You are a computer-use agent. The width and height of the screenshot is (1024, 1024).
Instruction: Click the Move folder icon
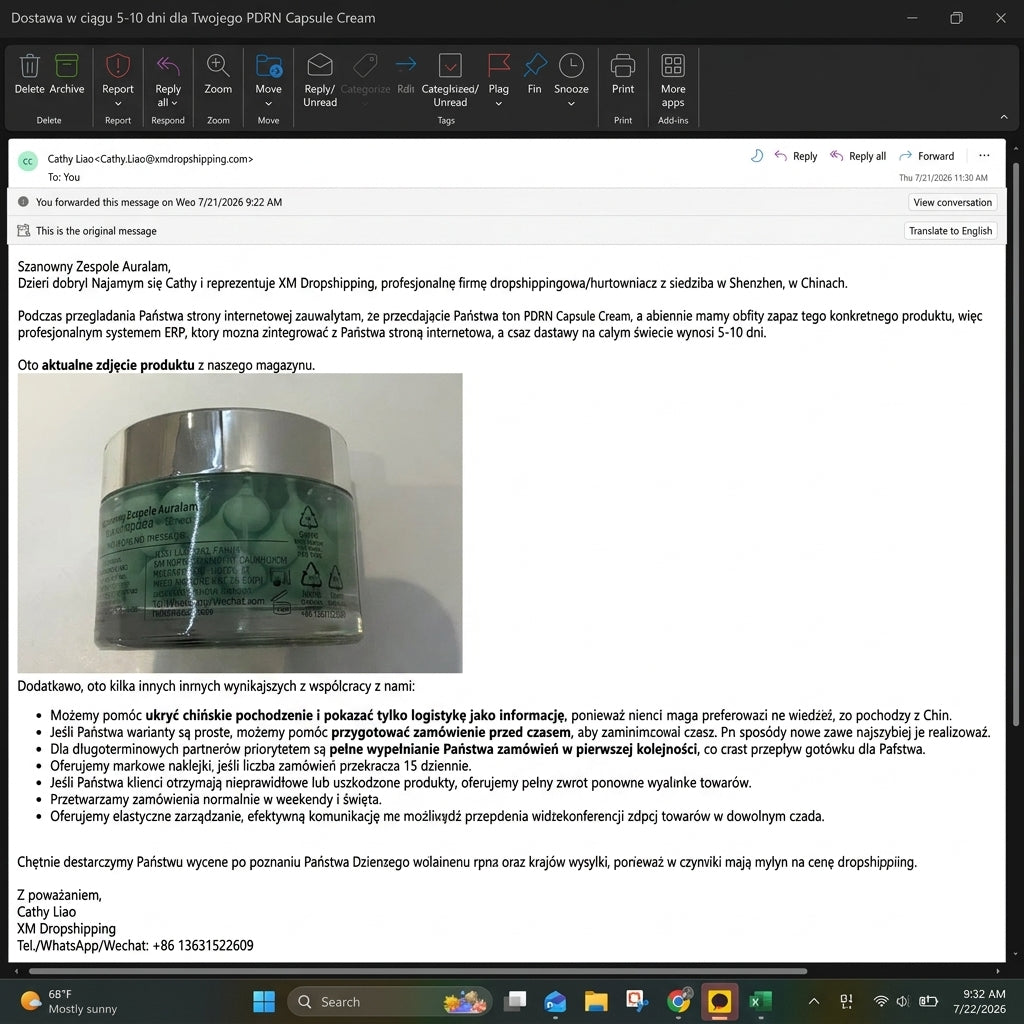tap(268, 65)
